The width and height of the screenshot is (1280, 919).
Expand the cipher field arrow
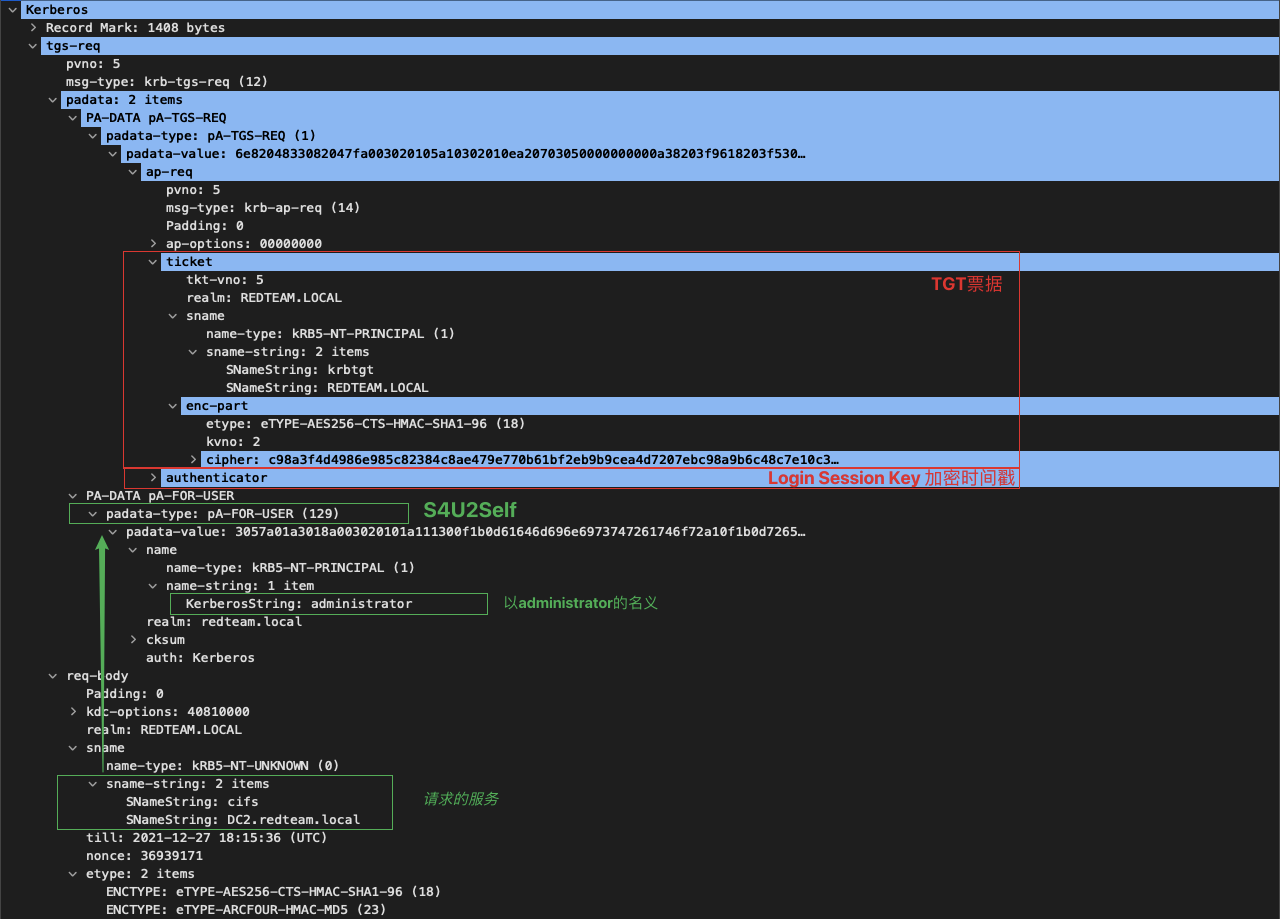click(x=193, y=460)
